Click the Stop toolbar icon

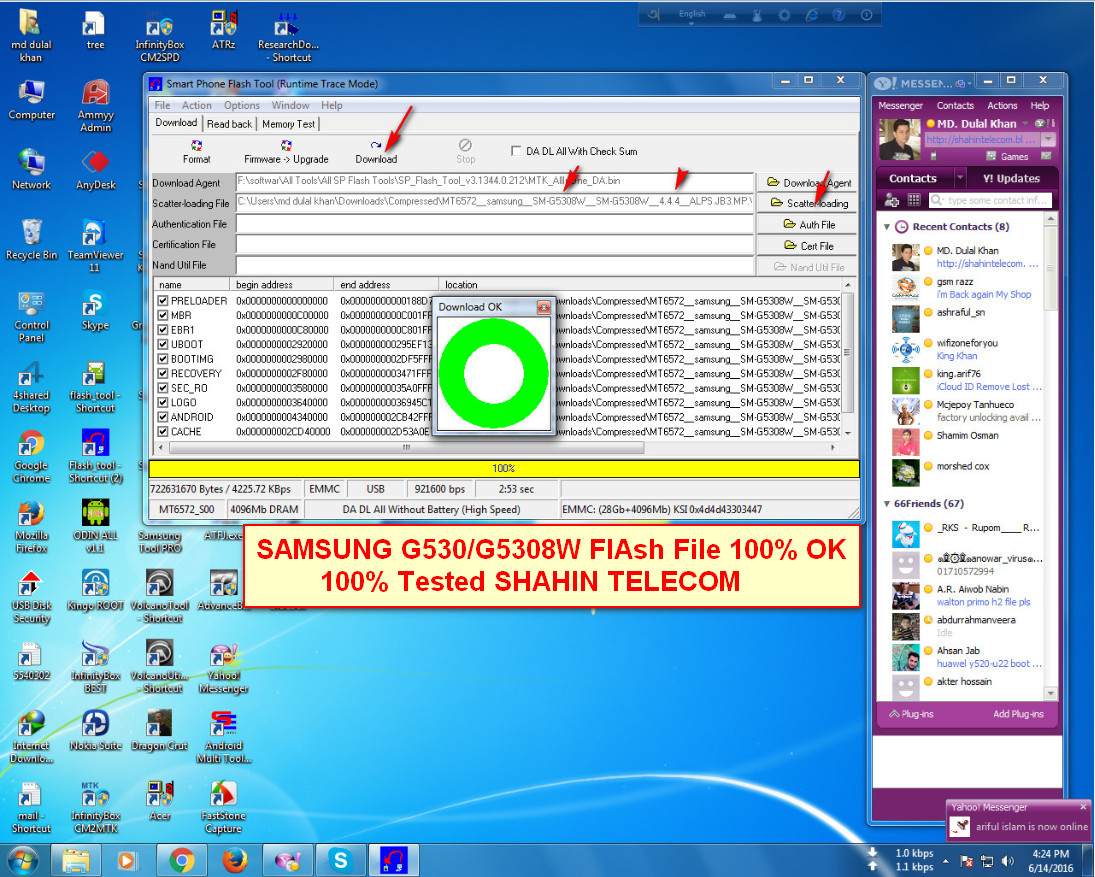pyautogui.click(x=465, y=152)
